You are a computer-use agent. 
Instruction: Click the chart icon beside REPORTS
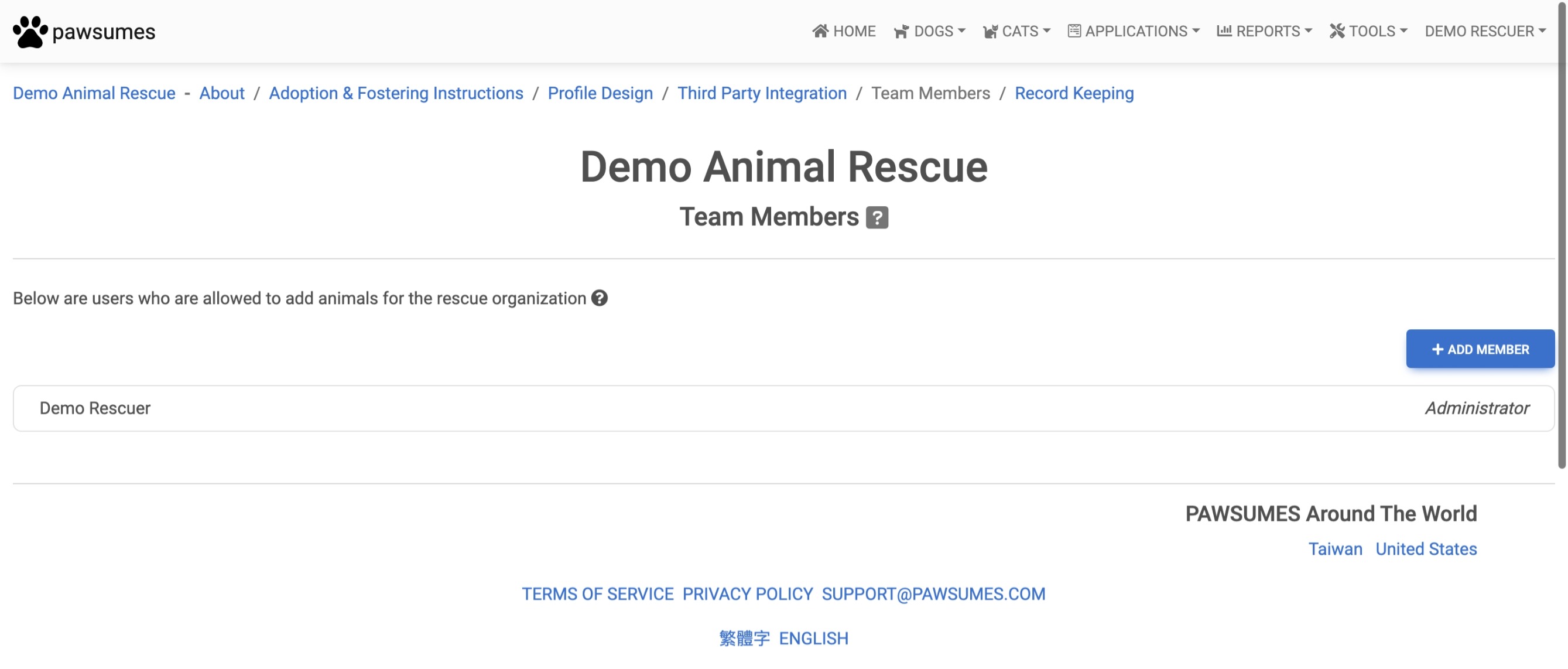pos(1224,30)
